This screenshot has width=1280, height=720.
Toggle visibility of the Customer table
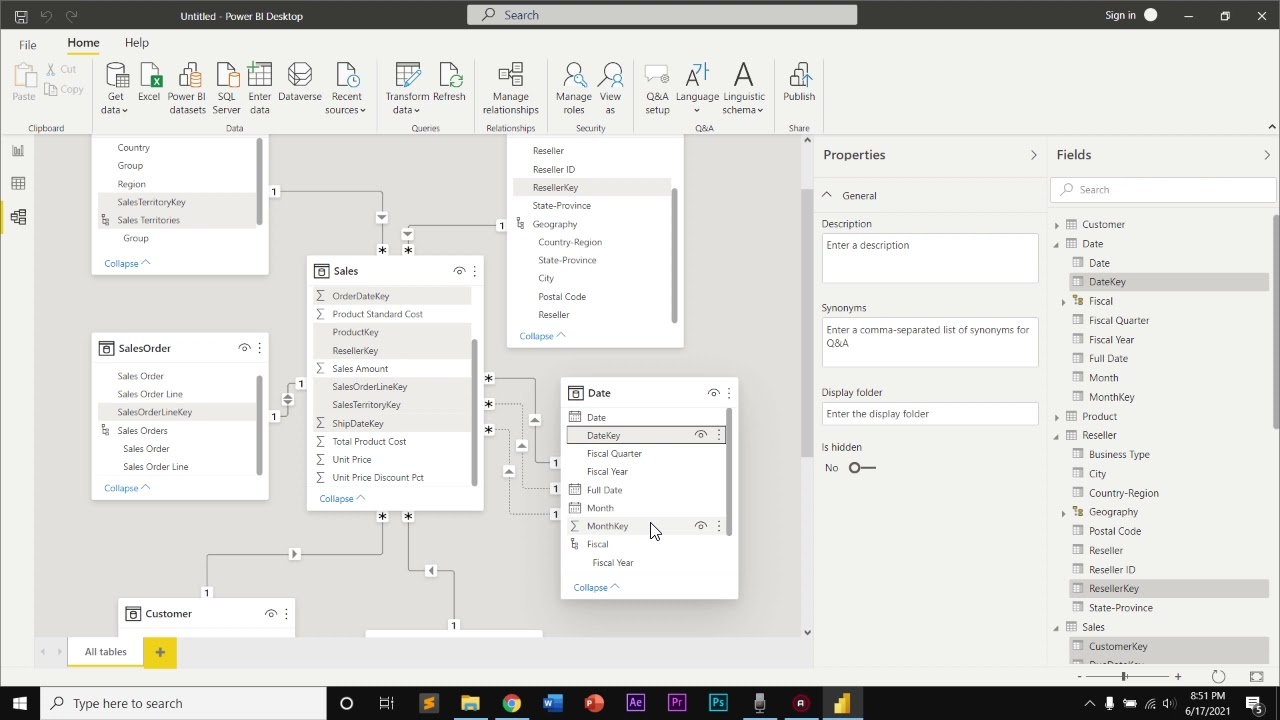[x=270, y=614]
